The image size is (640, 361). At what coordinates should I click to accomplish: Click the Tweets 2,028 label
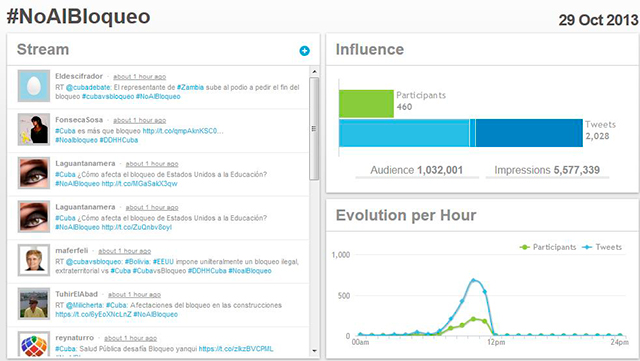600,130
